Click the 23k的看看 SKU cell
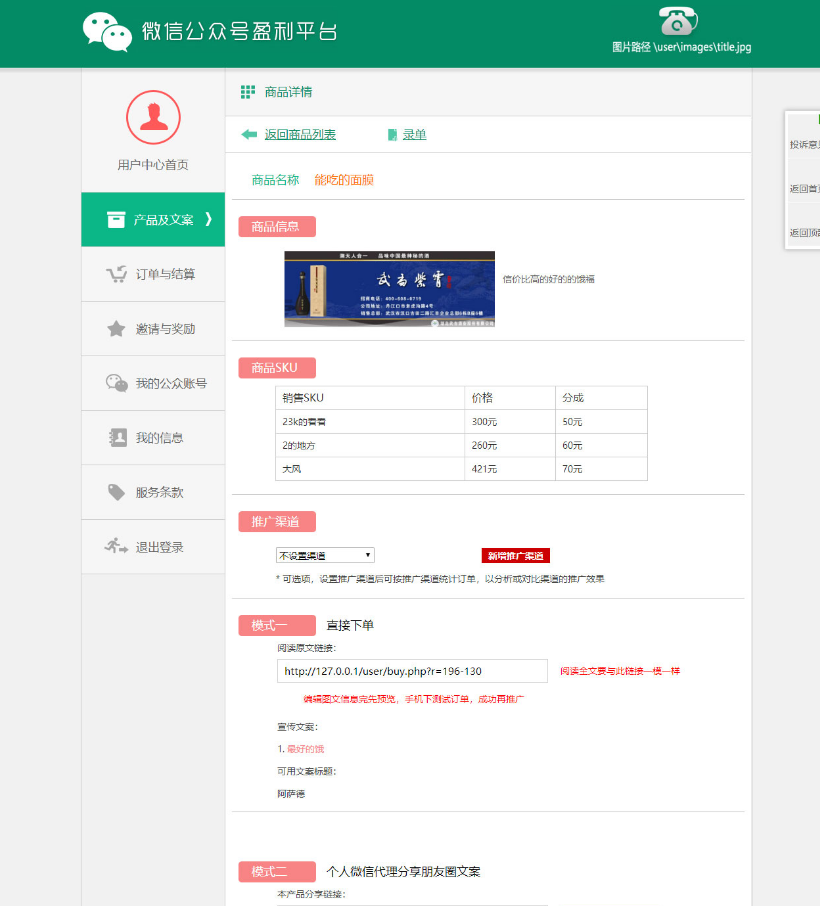Viewport: 820px width, 906px height. point(370,422)
